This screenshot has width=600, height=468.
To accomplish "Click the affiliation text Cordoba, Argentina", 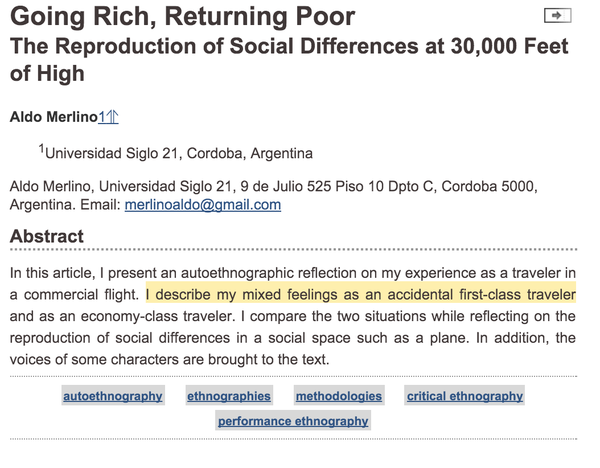I will (x=249, y=153).
